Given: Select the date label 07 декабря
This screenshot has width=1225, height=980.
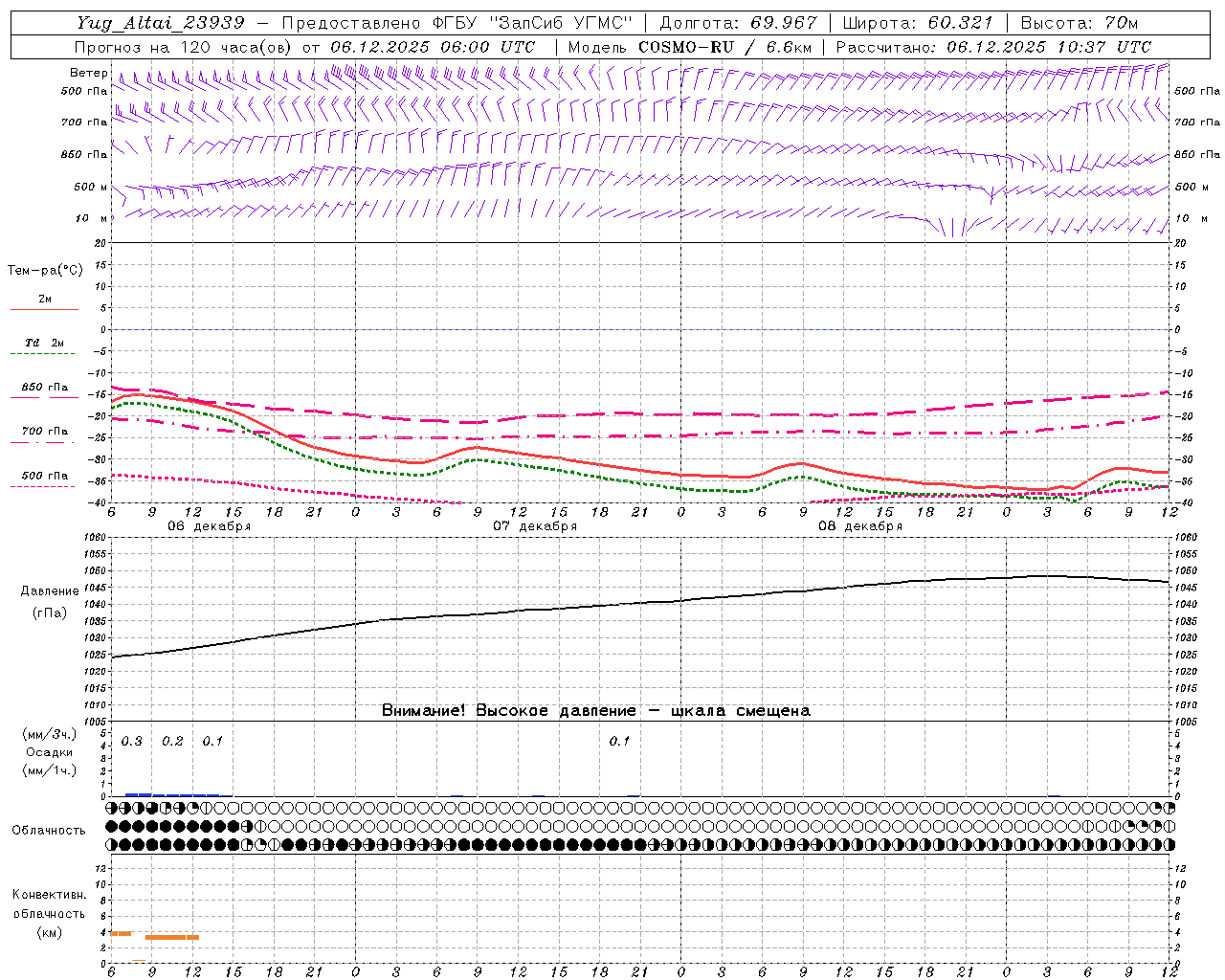Looking at the screenshot, I should point(535,526).
